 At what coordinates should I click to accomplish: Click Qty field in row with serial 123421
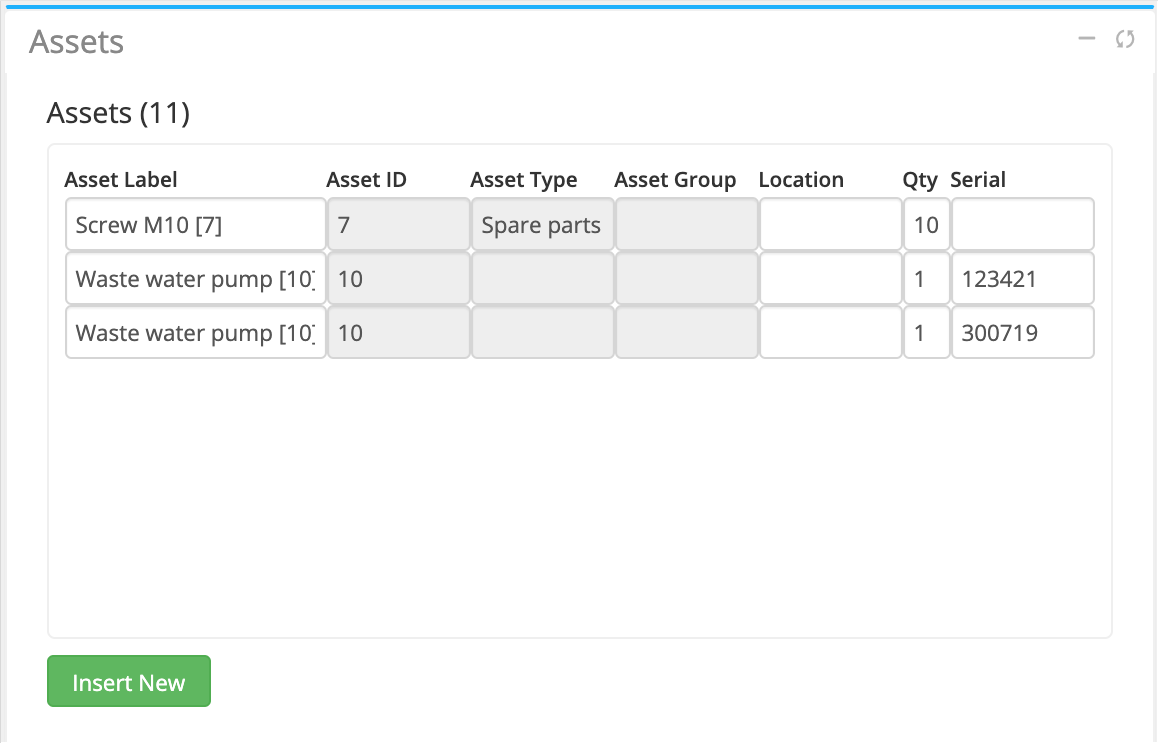[926, 279]
